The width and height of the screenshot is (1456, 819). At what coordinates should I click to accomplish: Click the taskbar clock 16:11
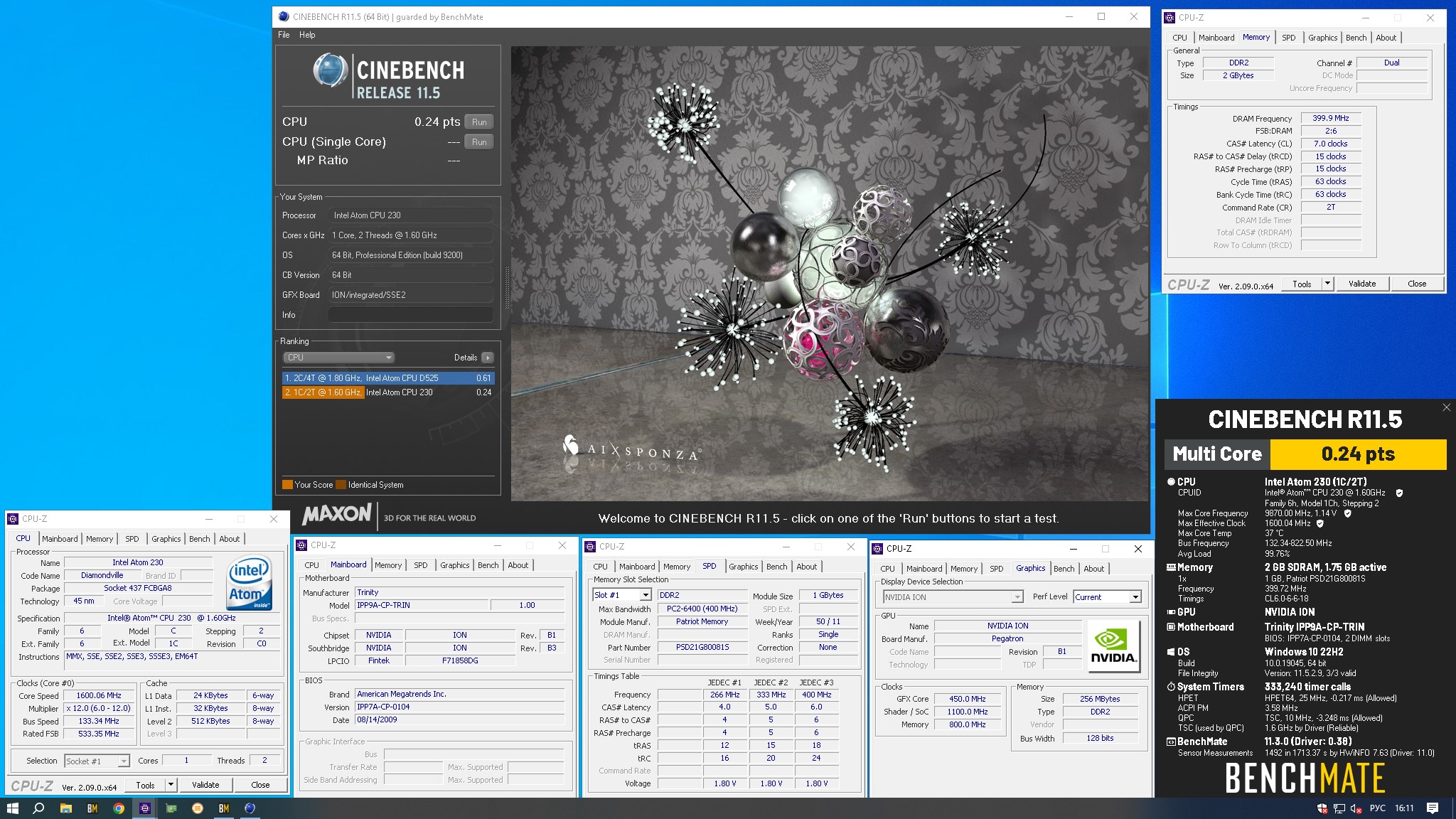[x=1404, y=808]
